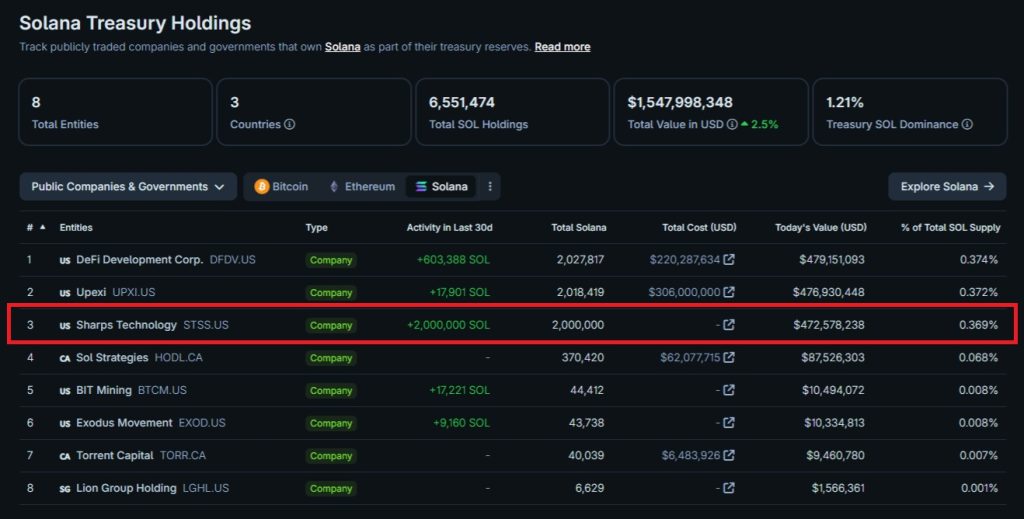
Task: Click info icon next to Treasury SOL Dominance
Action: [x=967, y=125]
